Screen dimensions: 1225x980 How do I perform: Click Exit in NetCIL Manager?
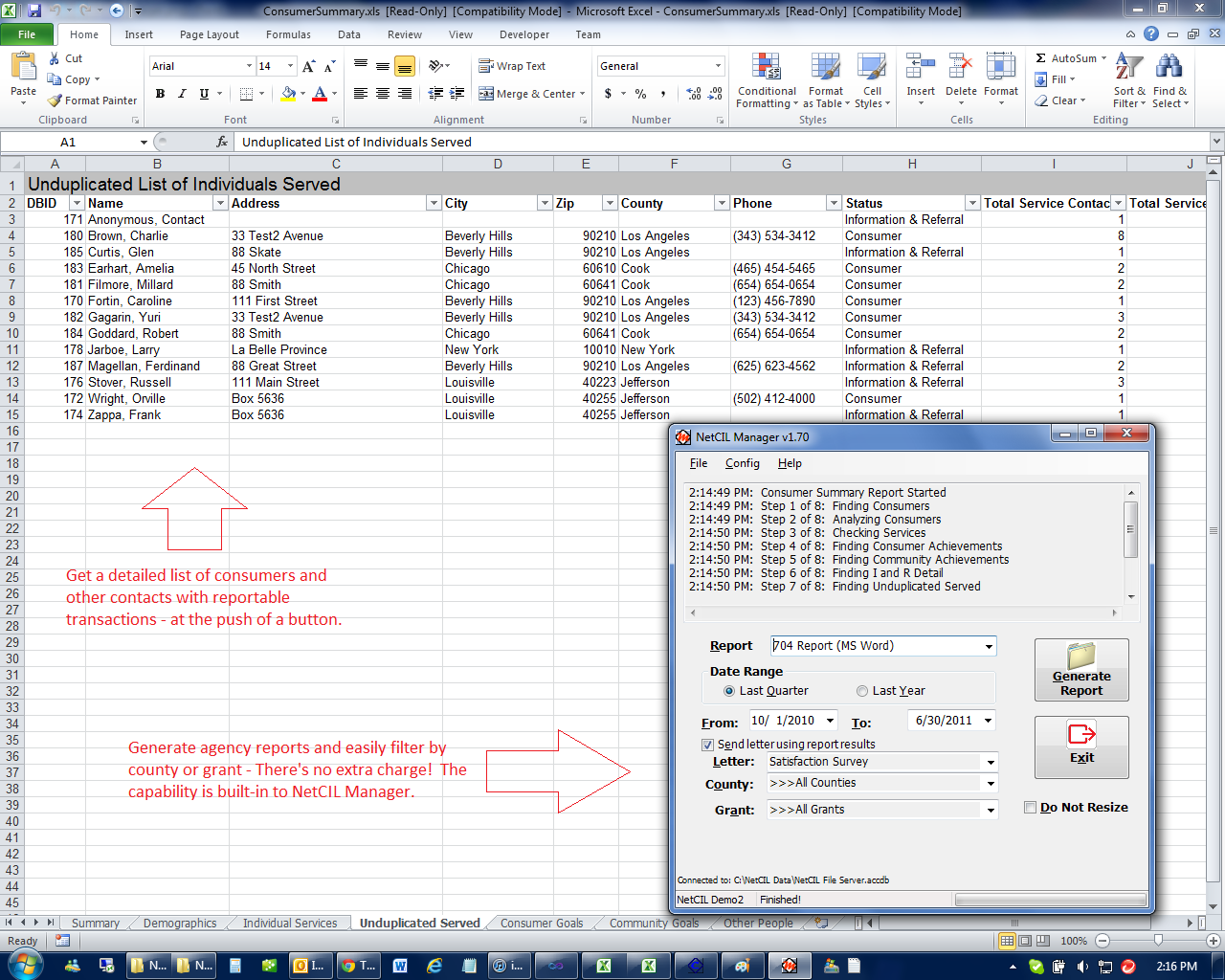pyautogui.click(x=1081, y=747)
